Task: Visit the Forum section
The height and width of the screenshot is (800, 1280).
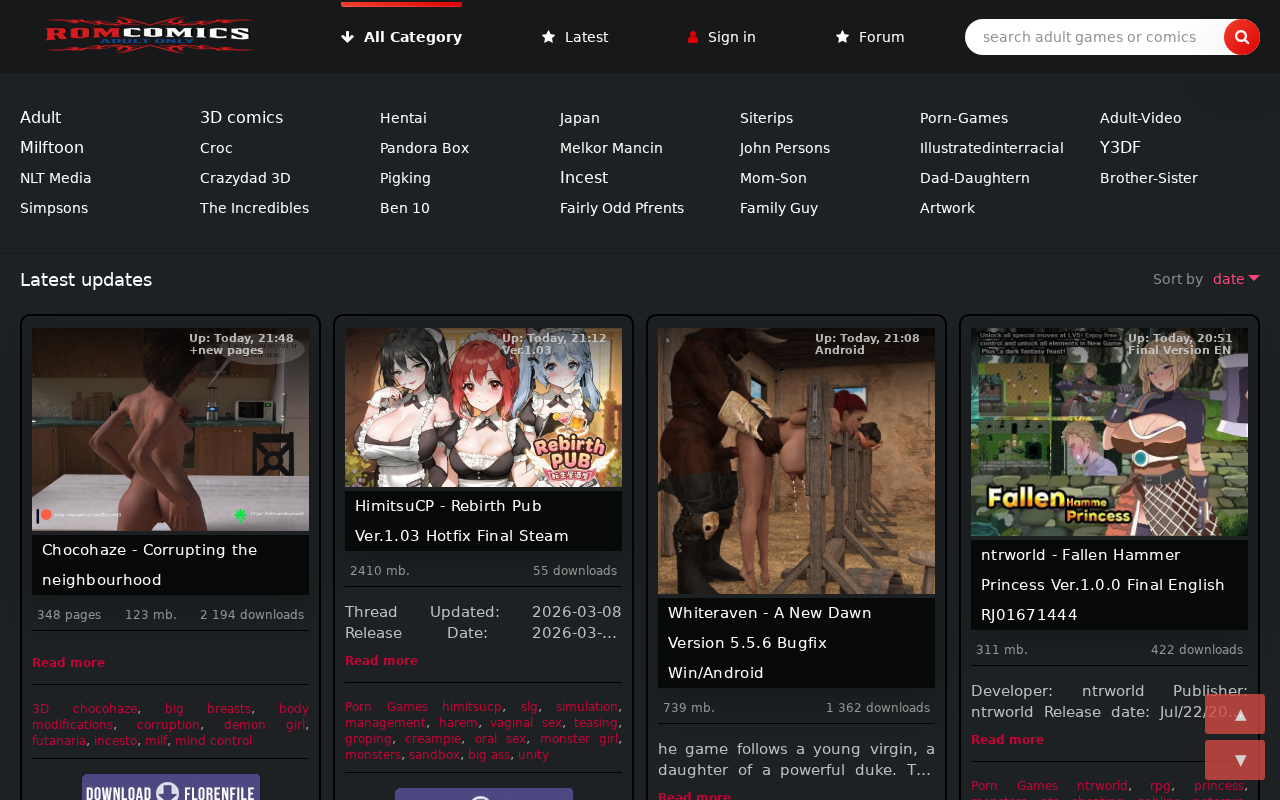Action: click(870, 37)
